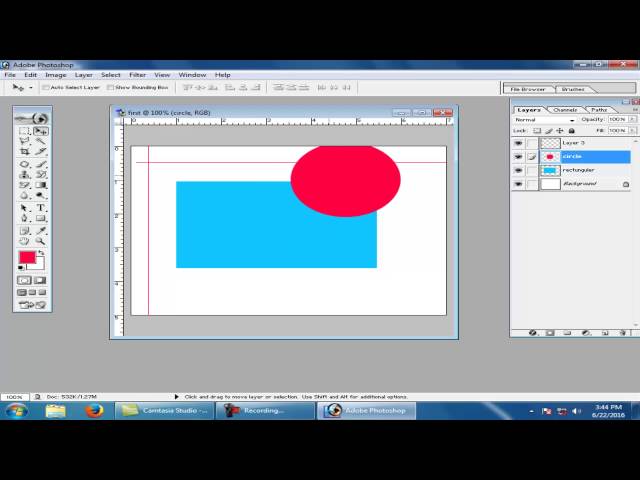Toggle lock all padlock icon
This screenshot has width=640, height=480.
pos(571,131)
